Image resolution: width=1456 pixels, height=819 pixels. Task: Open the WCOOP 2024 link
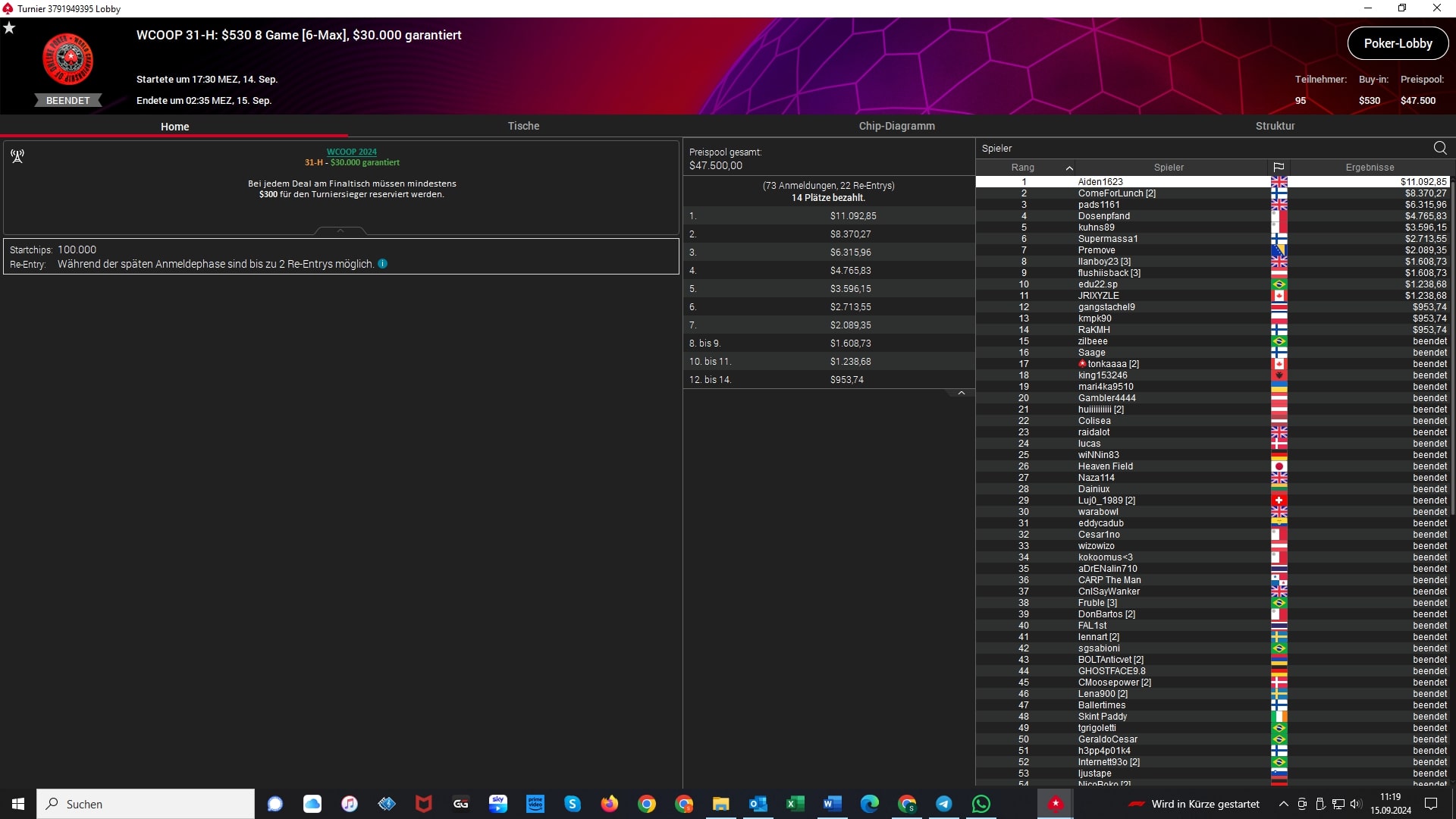[x=351, y=152]
